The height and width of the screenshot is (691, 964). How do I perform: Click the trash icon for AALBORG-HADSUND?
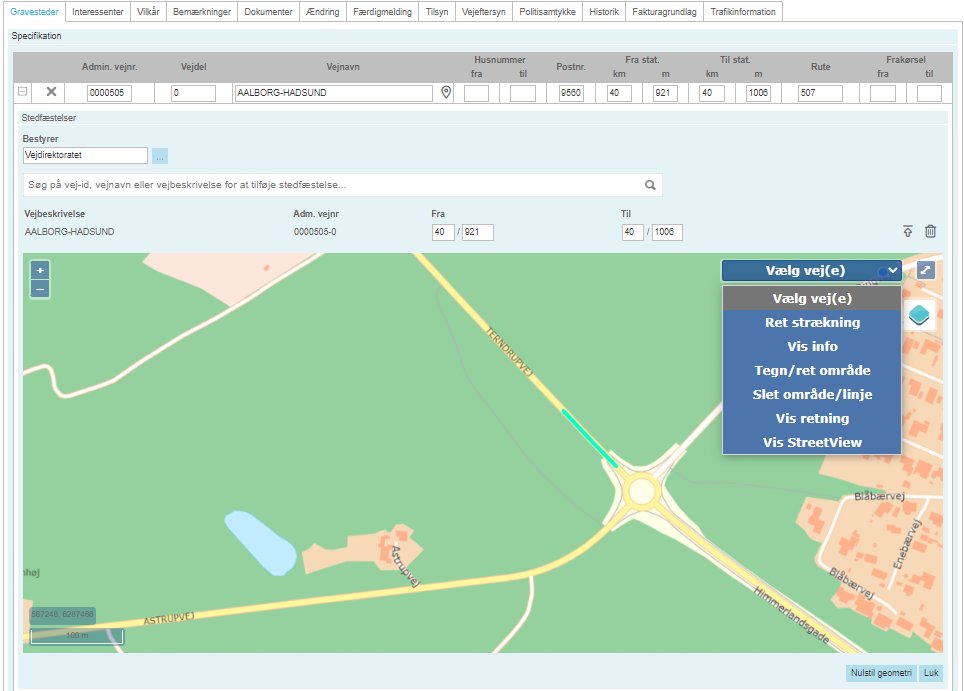(930, 232)
